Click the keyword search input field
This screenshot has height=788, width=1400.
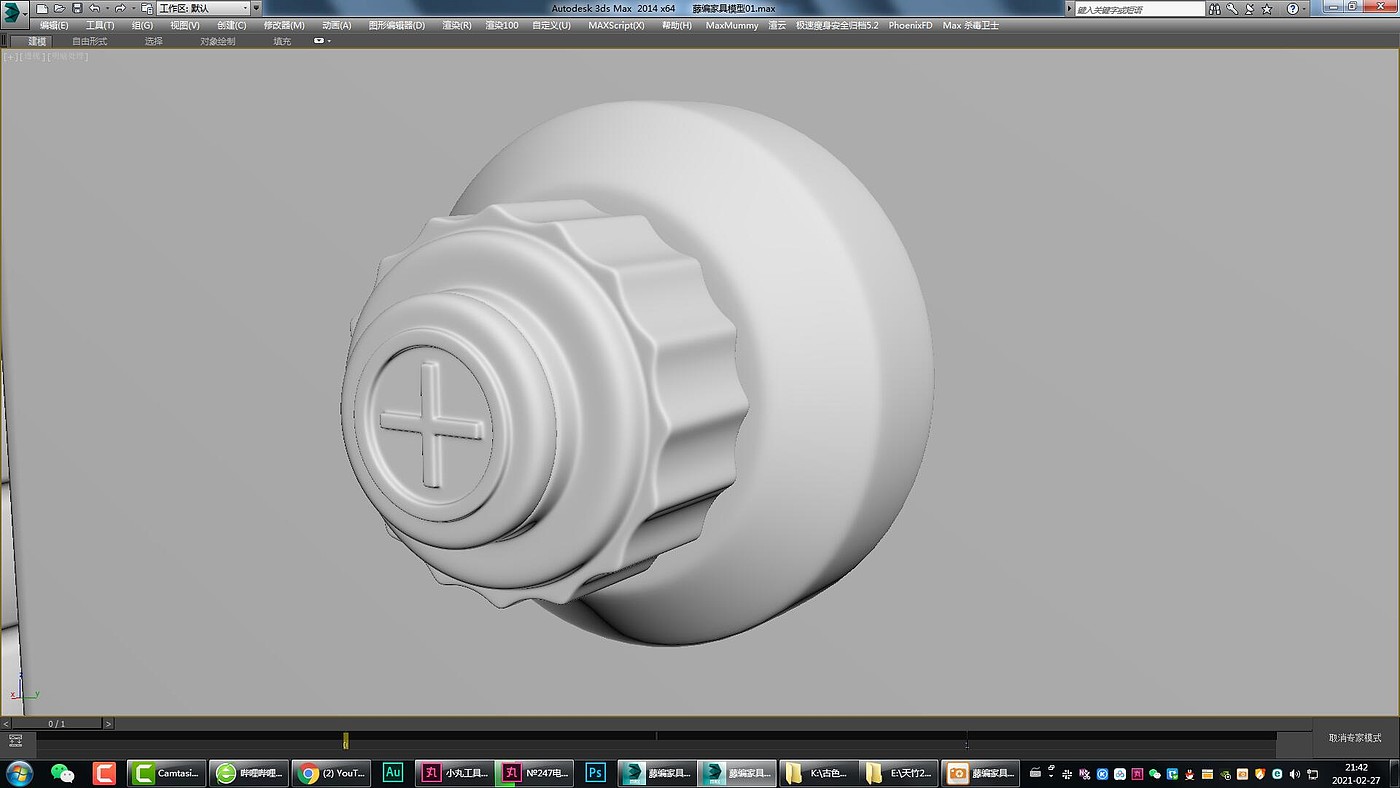click(1140, 9)
